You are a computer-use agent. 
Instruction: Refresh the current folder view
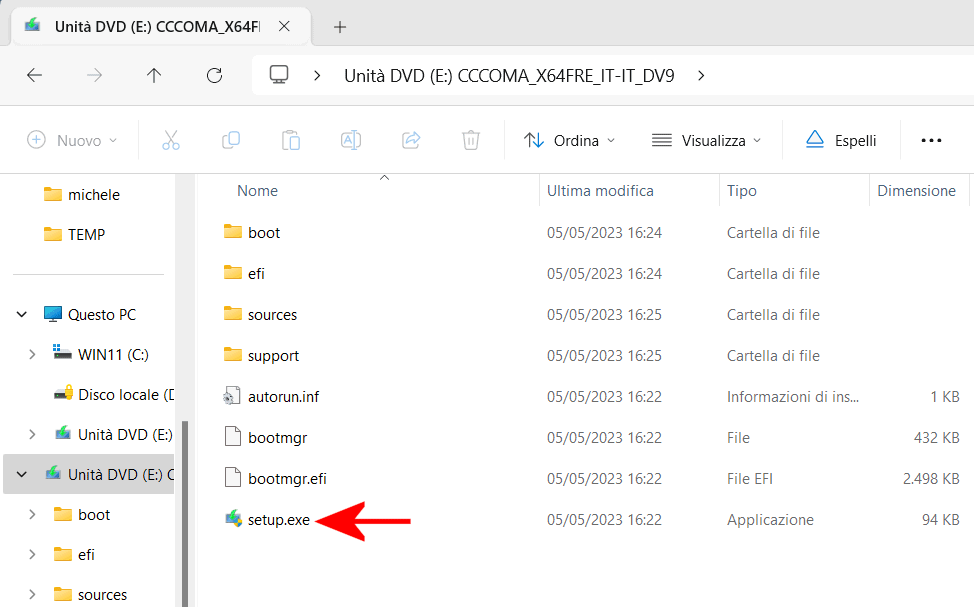tap(214, 76)
